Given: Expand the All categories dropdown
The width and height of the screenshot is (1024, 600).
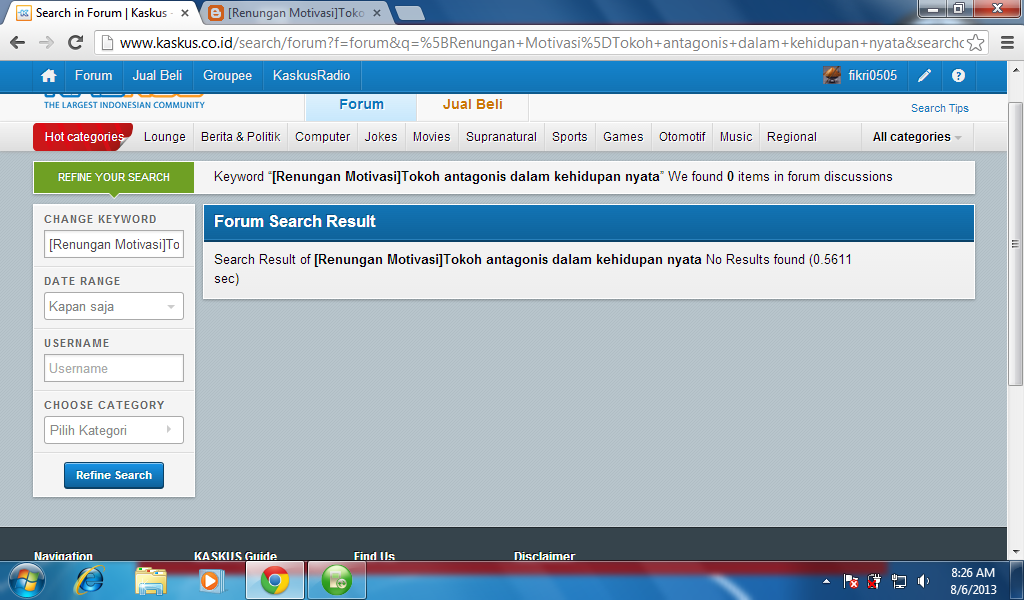Looking at the screenshot, I should tap(917, 137).
